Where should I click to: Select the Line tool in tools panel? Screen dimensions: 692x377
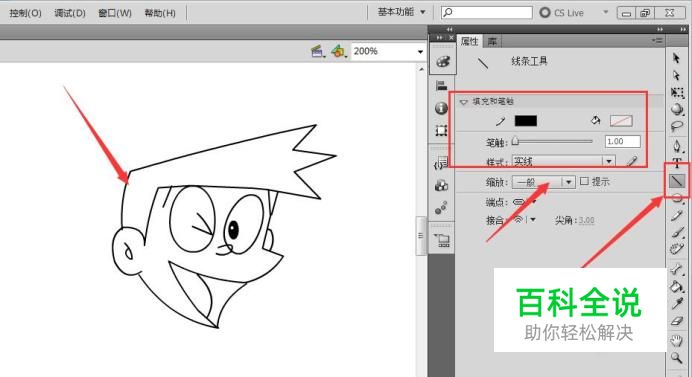coord(677,181)
